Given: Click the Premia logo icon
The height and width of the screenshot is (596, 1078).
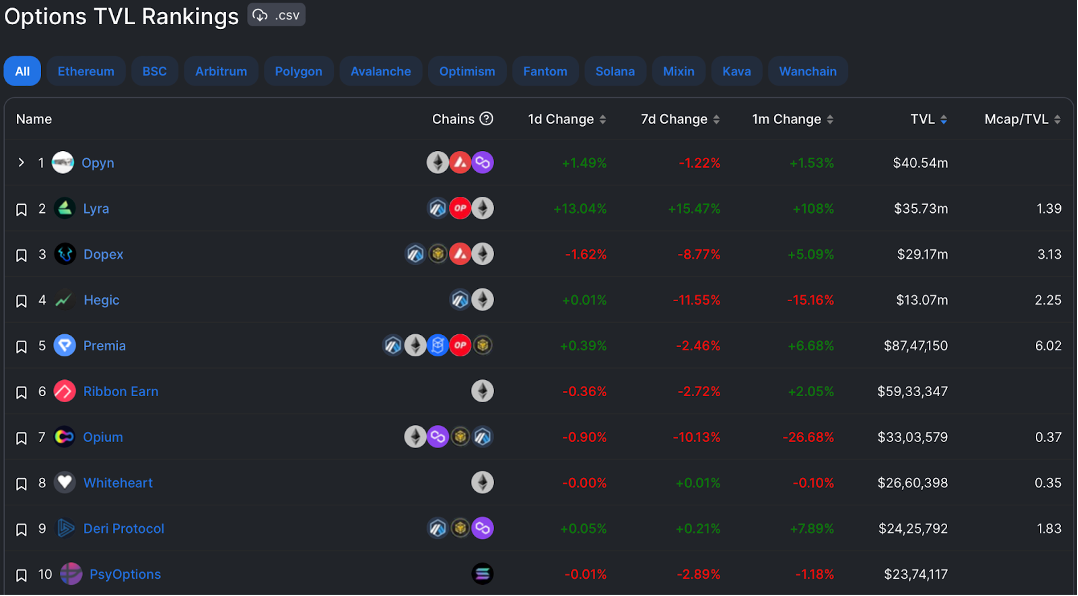Looking at the screenshot, I should [65, 345].
